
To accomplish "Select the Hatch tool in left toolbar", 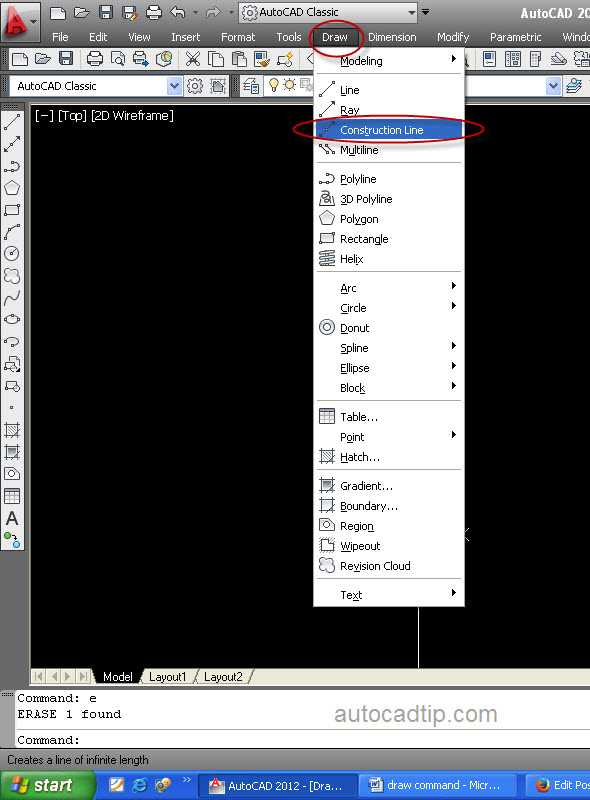I will click(x=12, y=430).
